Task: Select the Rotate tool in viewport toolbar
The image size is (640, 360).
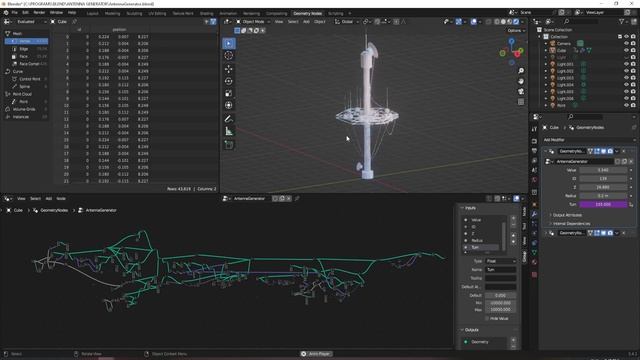Action: pos(229,81)
